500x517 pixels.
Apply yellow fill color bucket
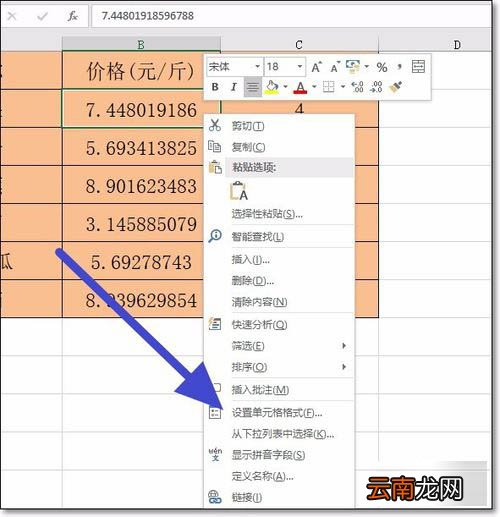[272, 87]
